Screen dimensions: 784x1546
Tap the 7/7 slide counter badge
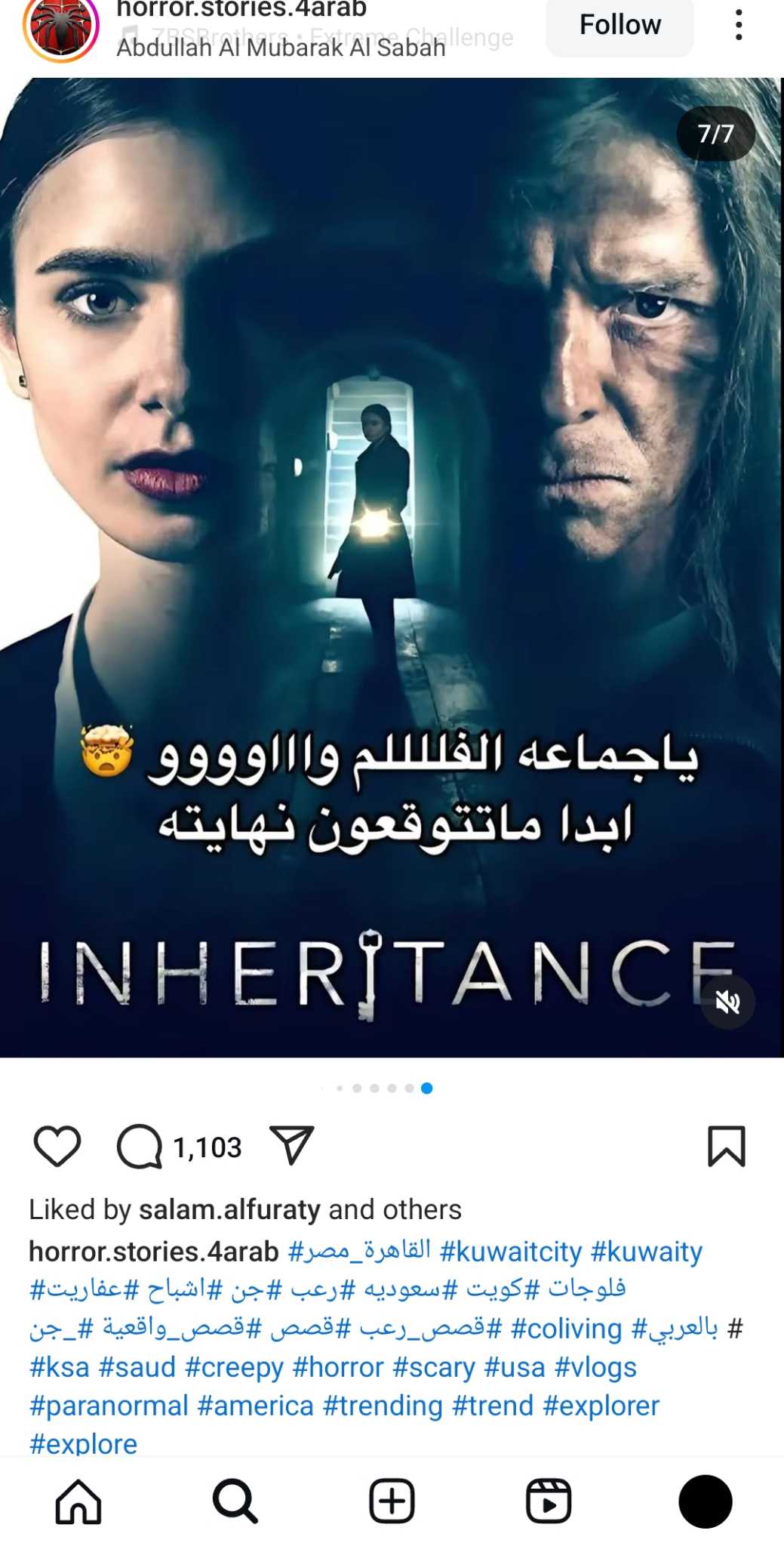tap(715, 134)
